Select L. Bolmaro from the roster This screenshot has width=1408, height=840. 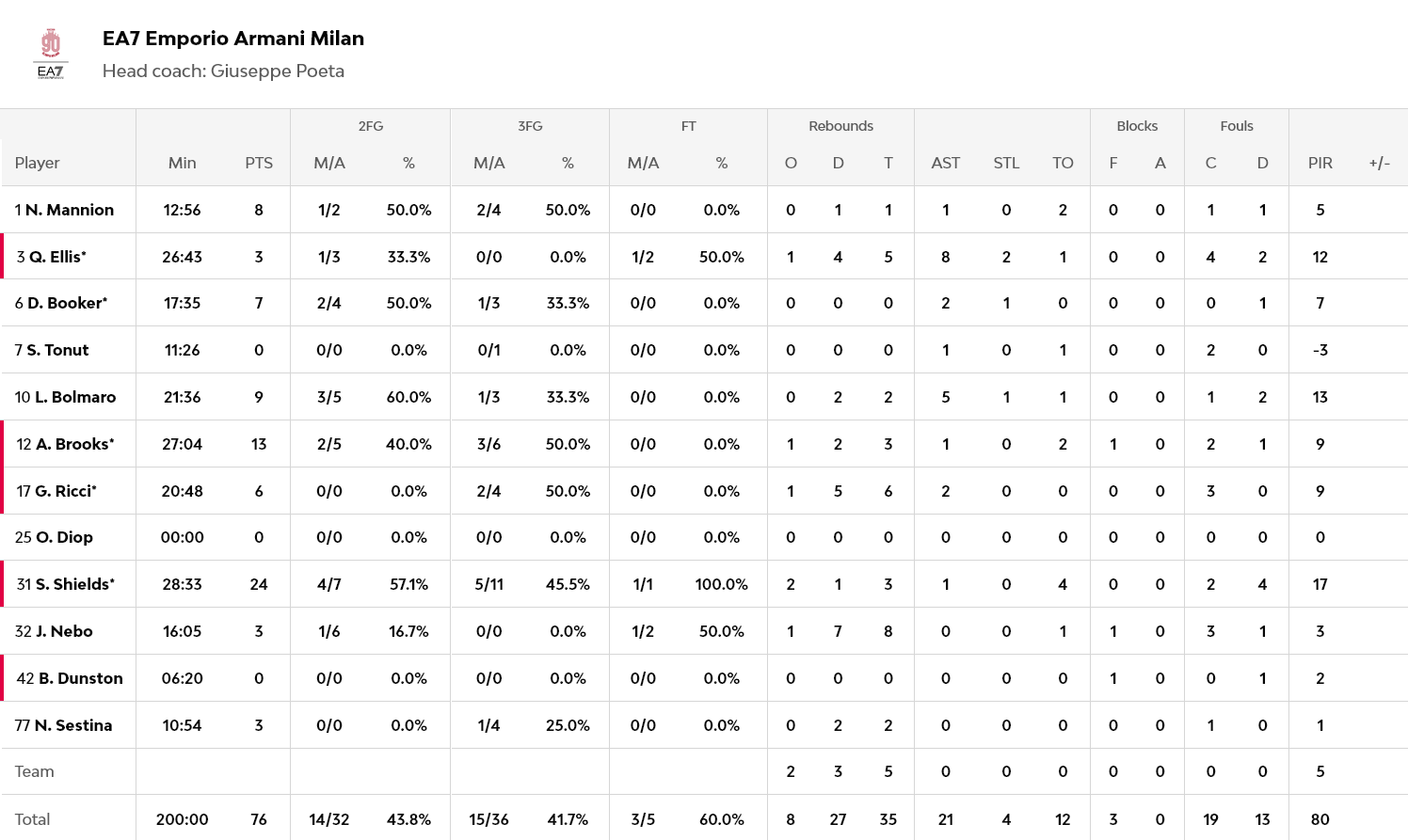click(75, 397)
